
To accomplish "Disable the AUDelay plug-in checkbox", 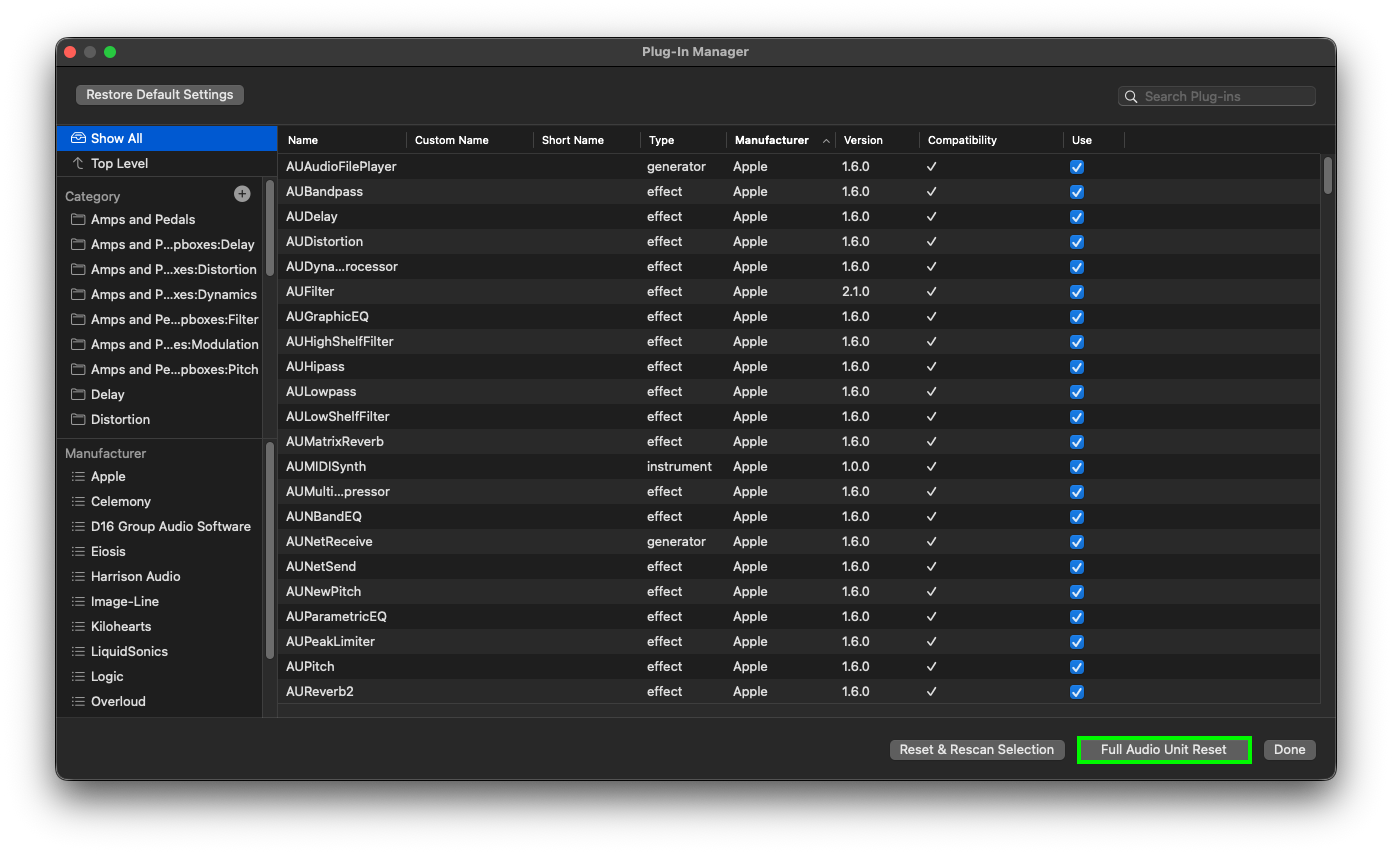I will tap(1077, 217).
